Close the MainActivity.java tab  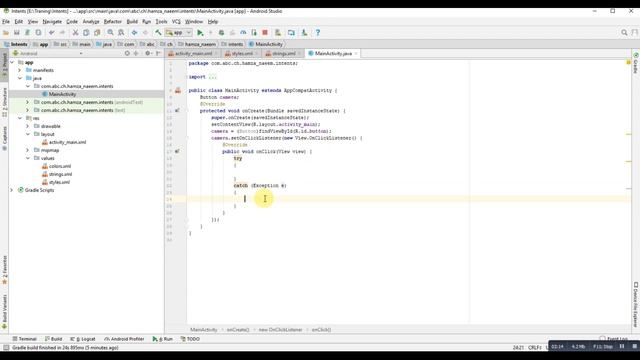356,53
